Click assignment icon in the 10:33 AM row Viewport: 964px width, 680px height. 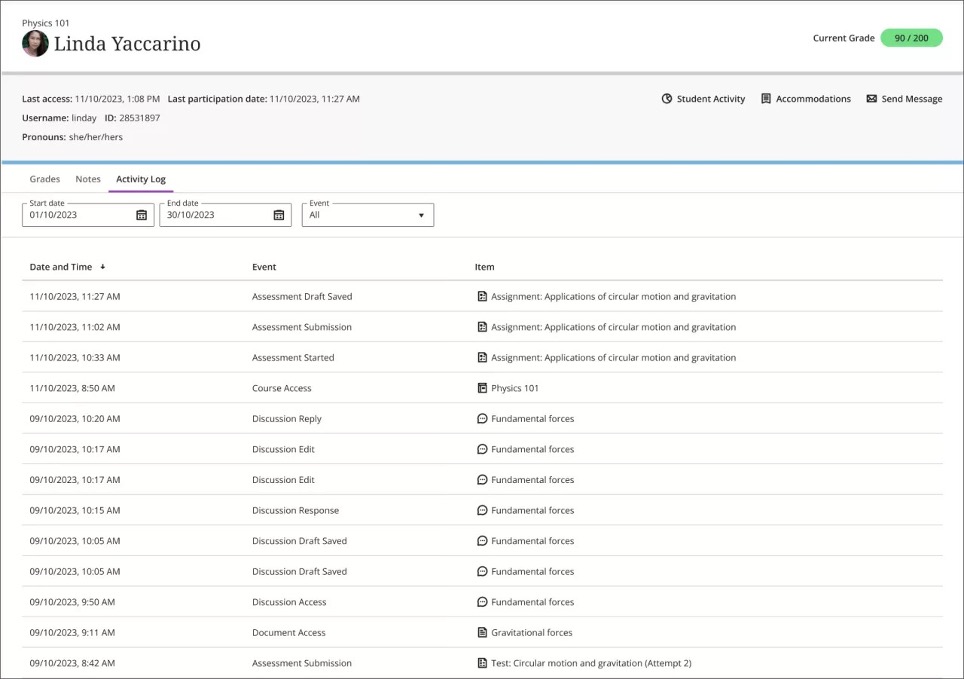482,357
